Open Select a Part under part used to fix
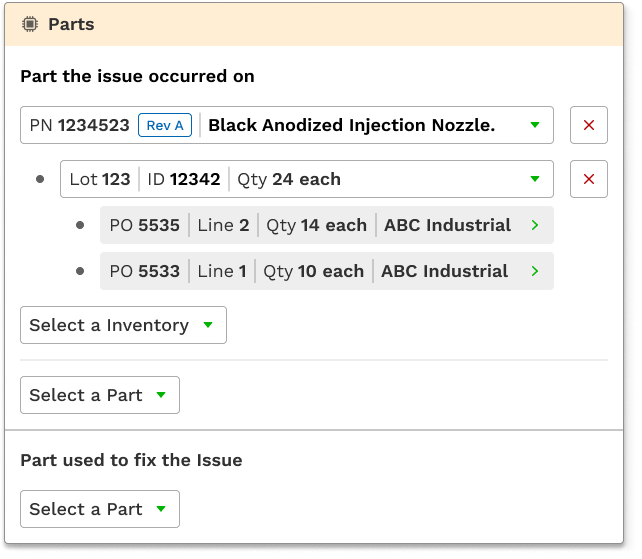The width and height of the screenshot is (642, 559). point(100,509)
